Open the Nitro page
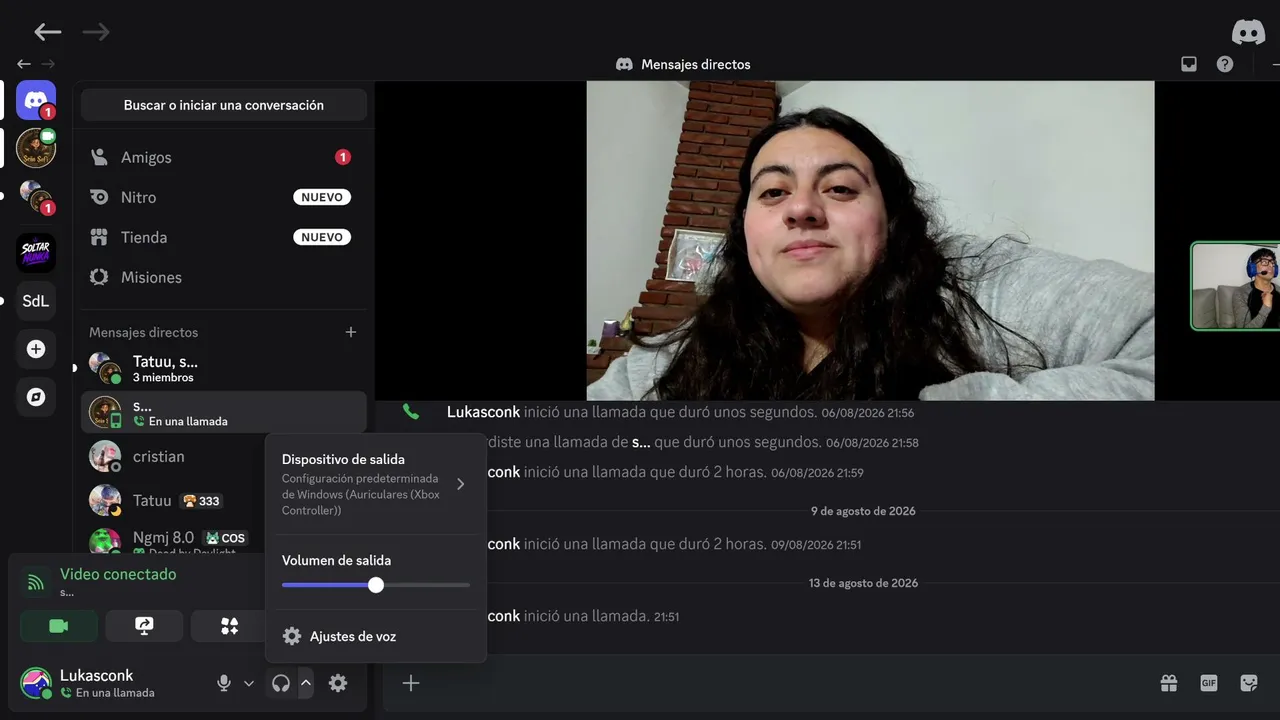This screenshot has width=1280, height=720. tap(224, 197)
